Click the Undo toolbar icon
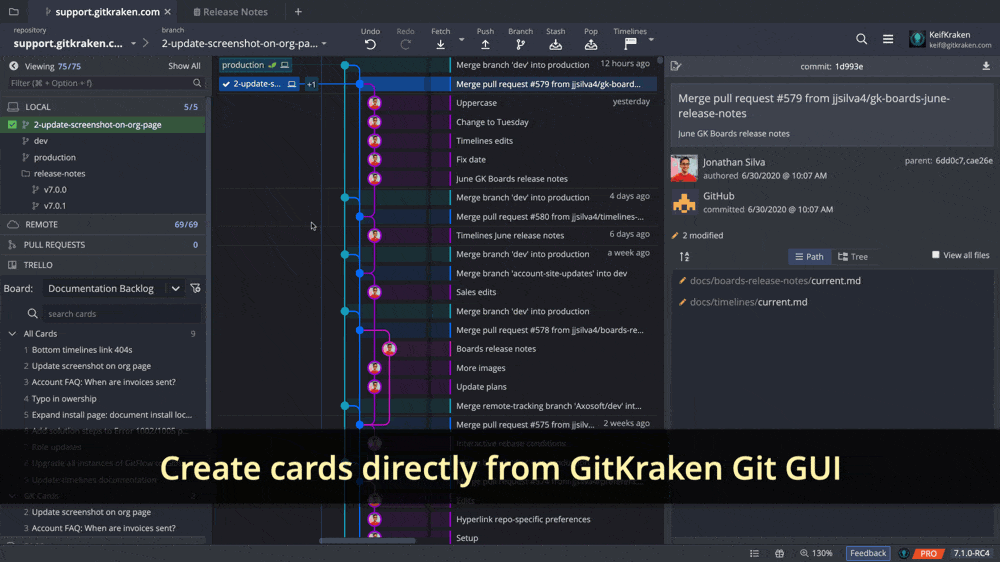Screen dimensions: 1000x562 (370, 44)
